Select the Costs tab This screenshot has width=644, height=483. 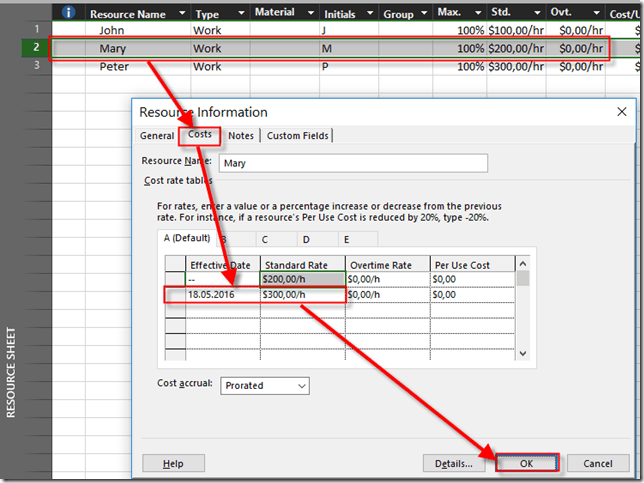point(200,136)
